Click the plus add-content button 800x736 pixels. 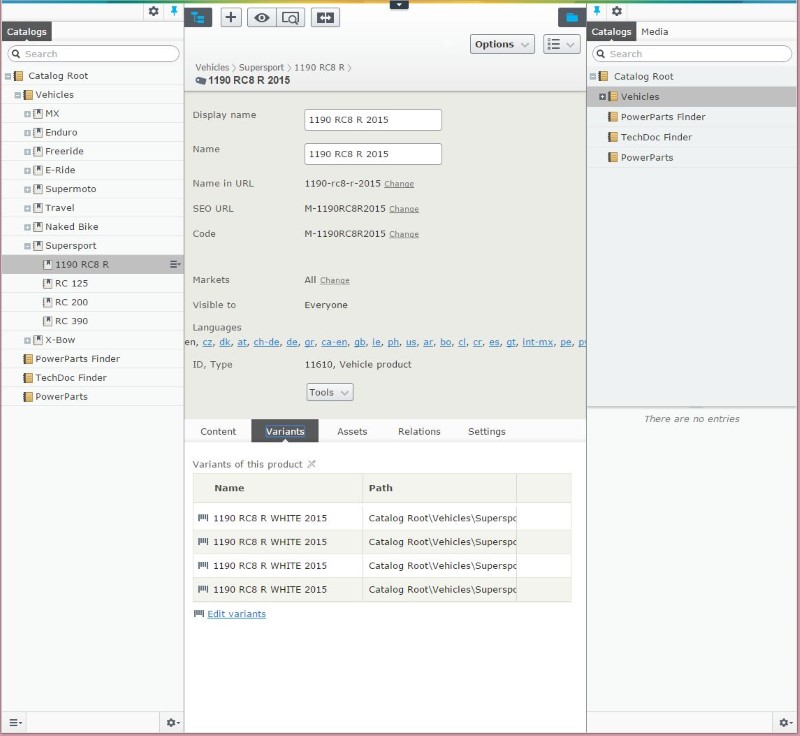tap(231, 17)
